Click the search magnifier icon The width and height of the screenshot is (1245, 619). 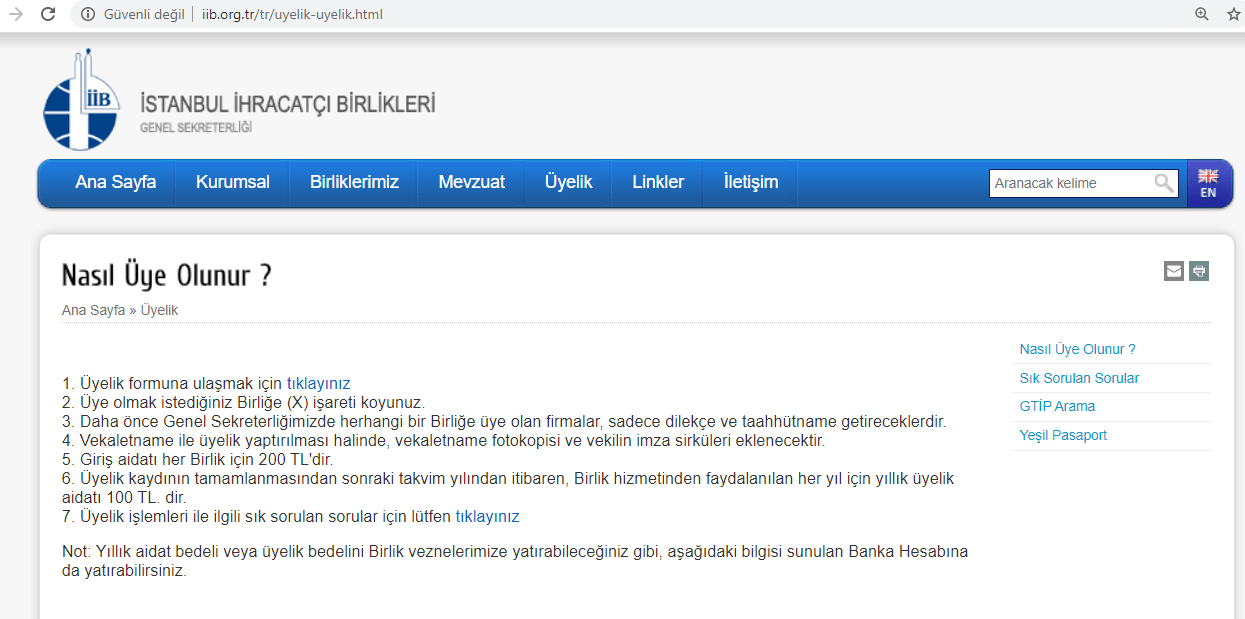(x=1164, y=183)
